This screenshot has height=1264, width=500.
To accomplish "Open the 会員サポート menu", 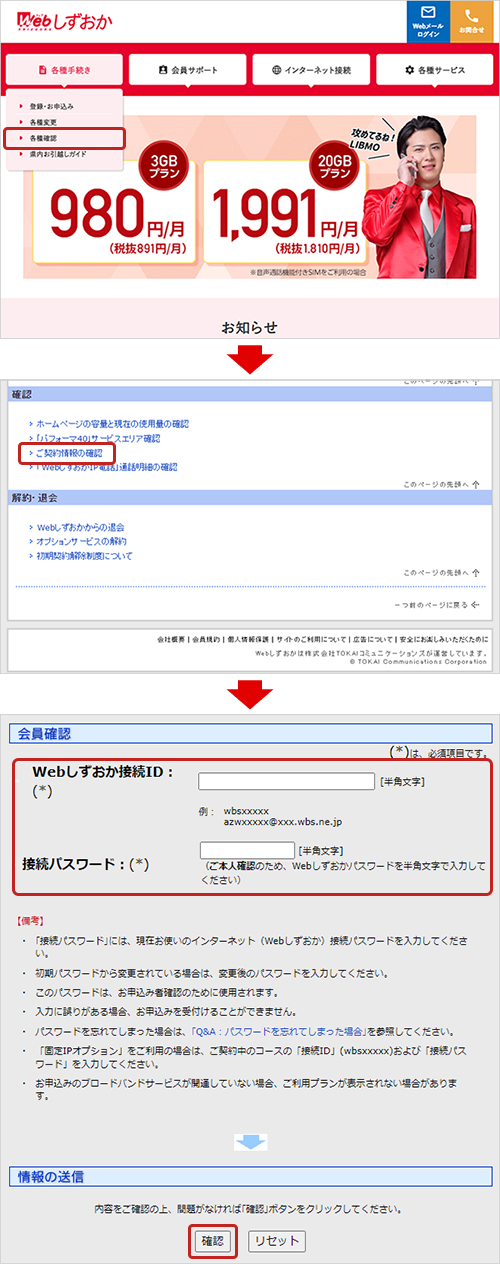I will [188, 70].
